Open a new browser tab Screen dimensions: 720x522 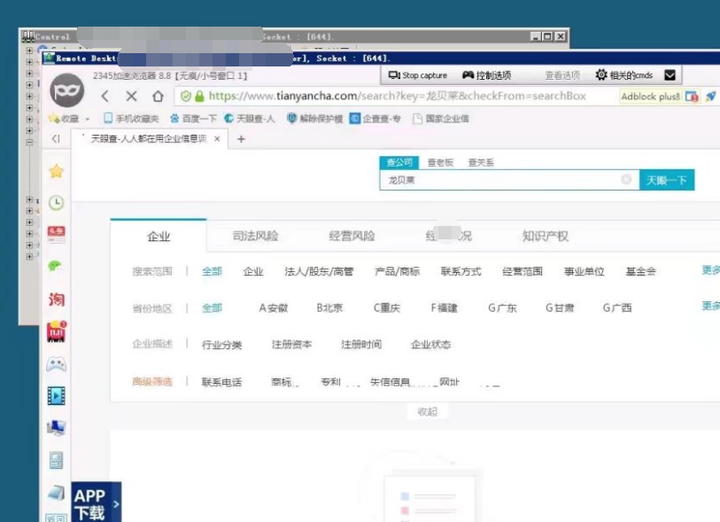[x=241, y=139]
